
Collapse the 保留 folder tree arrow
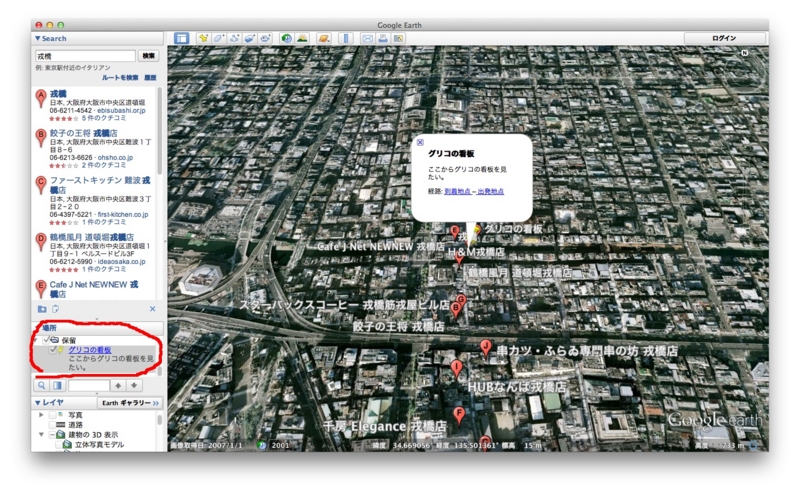click(x=37, y=340)
